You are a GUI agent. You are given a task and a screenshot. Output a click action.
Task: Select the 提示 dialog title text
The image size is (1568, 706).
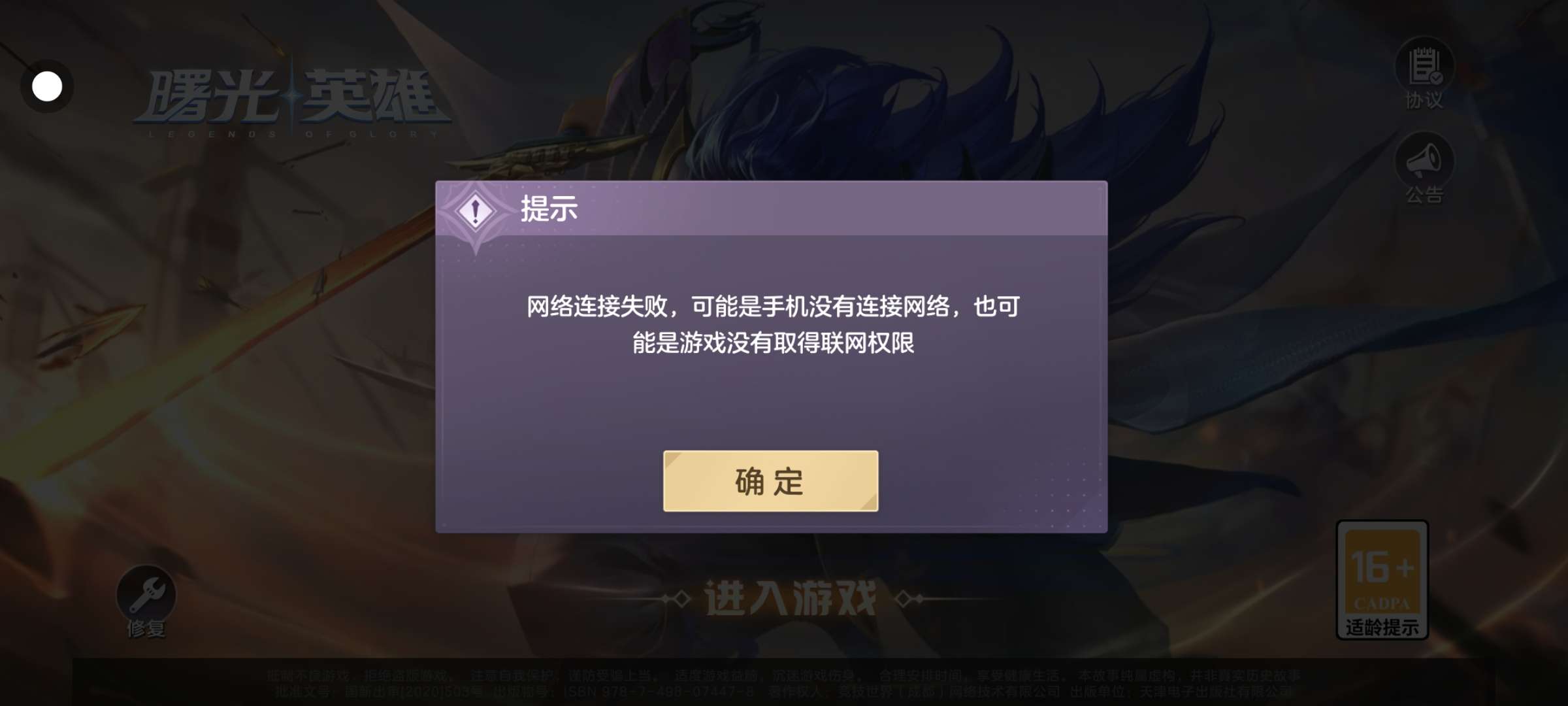(x=549, y=209)
